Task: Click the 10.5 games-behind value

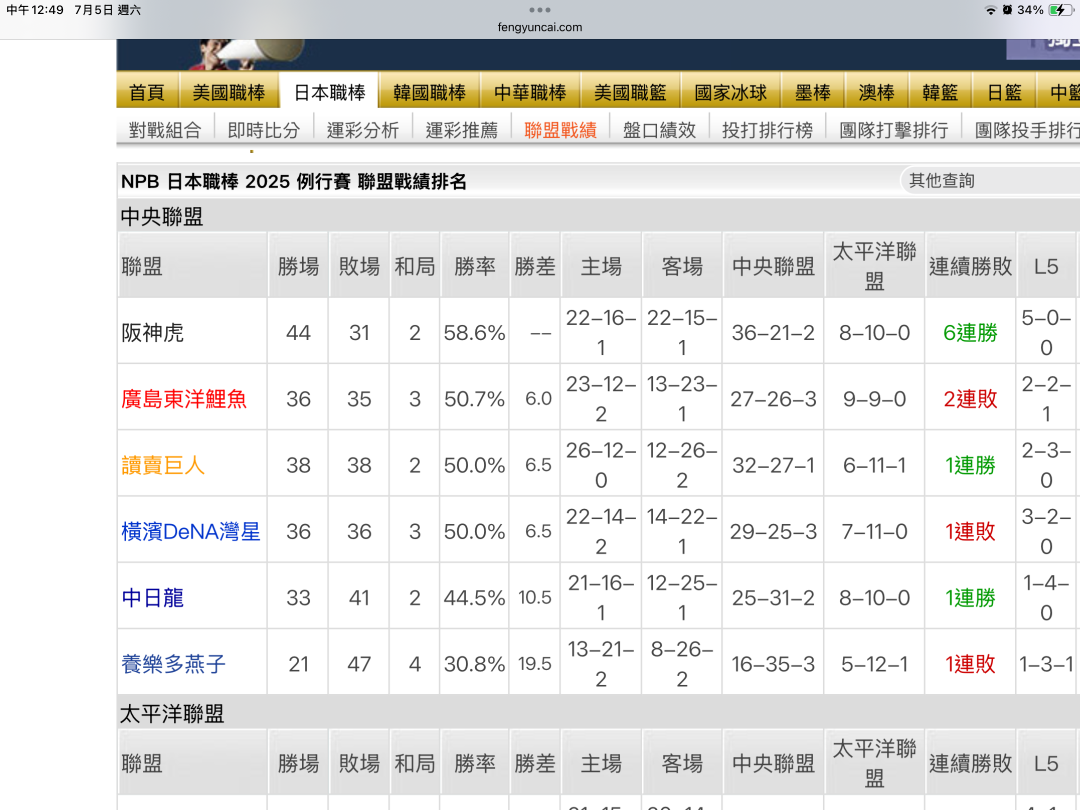Action: (534, 598)
